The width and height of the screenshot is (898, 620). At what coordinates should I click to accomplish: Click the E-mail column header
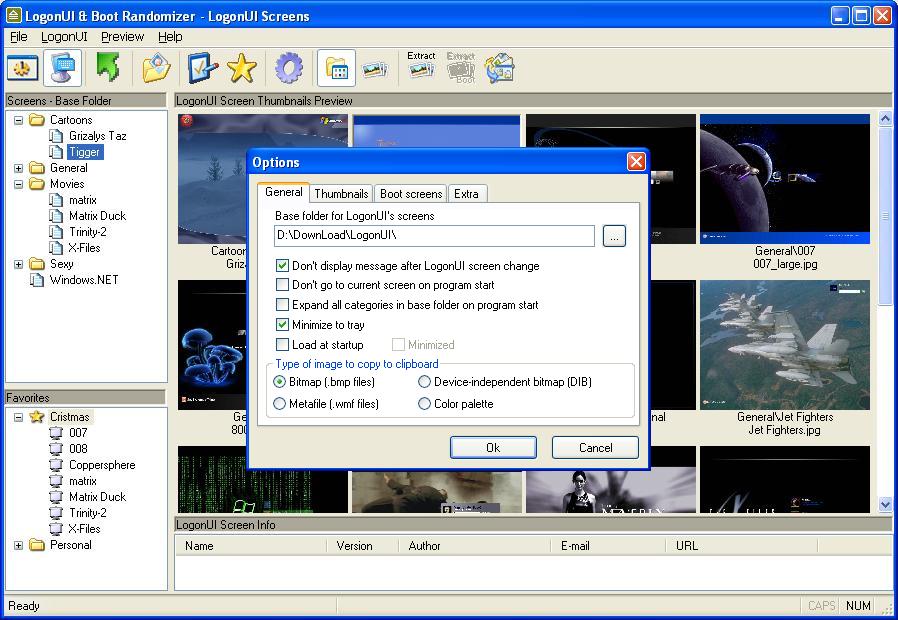[608, 546]
